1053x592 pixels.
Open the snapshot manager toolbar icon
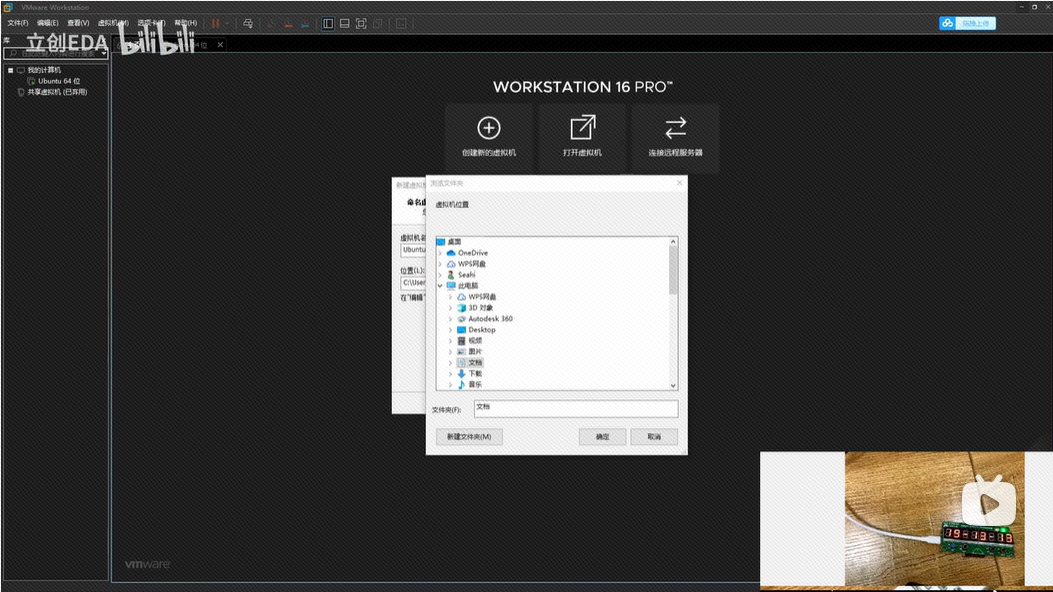(x=305, y=23)
